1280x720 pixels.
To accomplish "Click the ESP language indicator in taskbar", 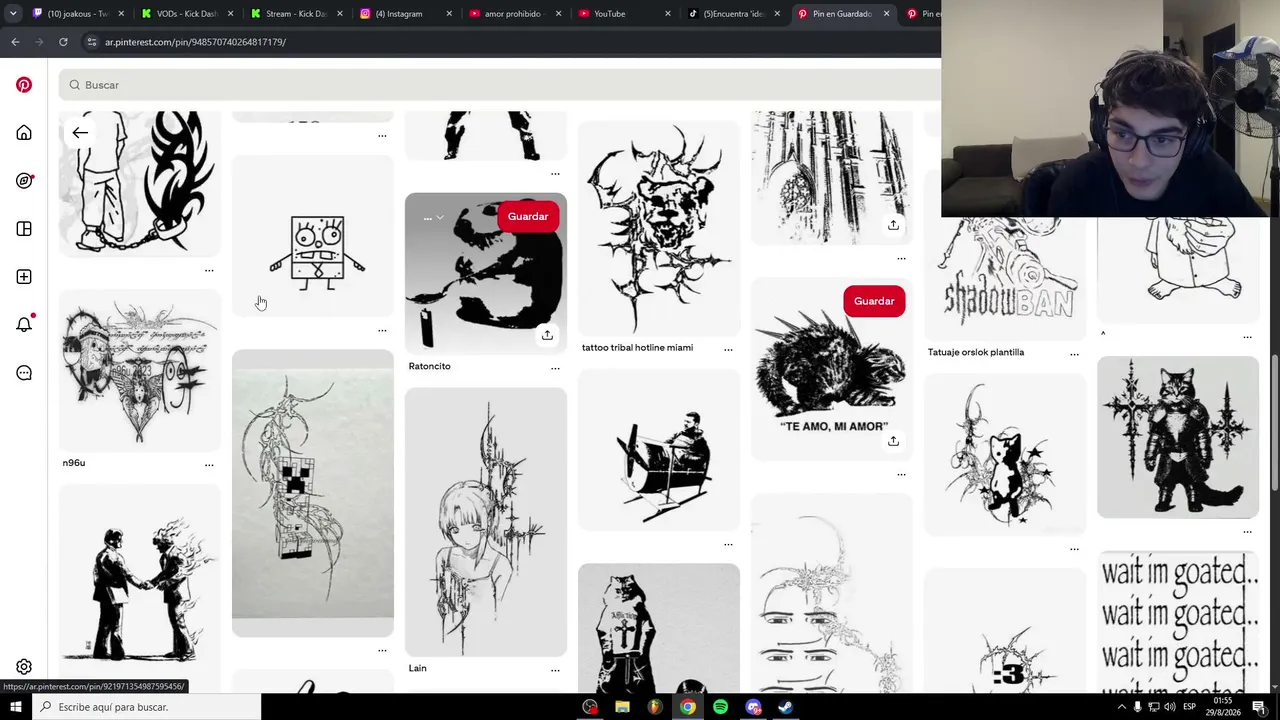I will pos(1190,707).
